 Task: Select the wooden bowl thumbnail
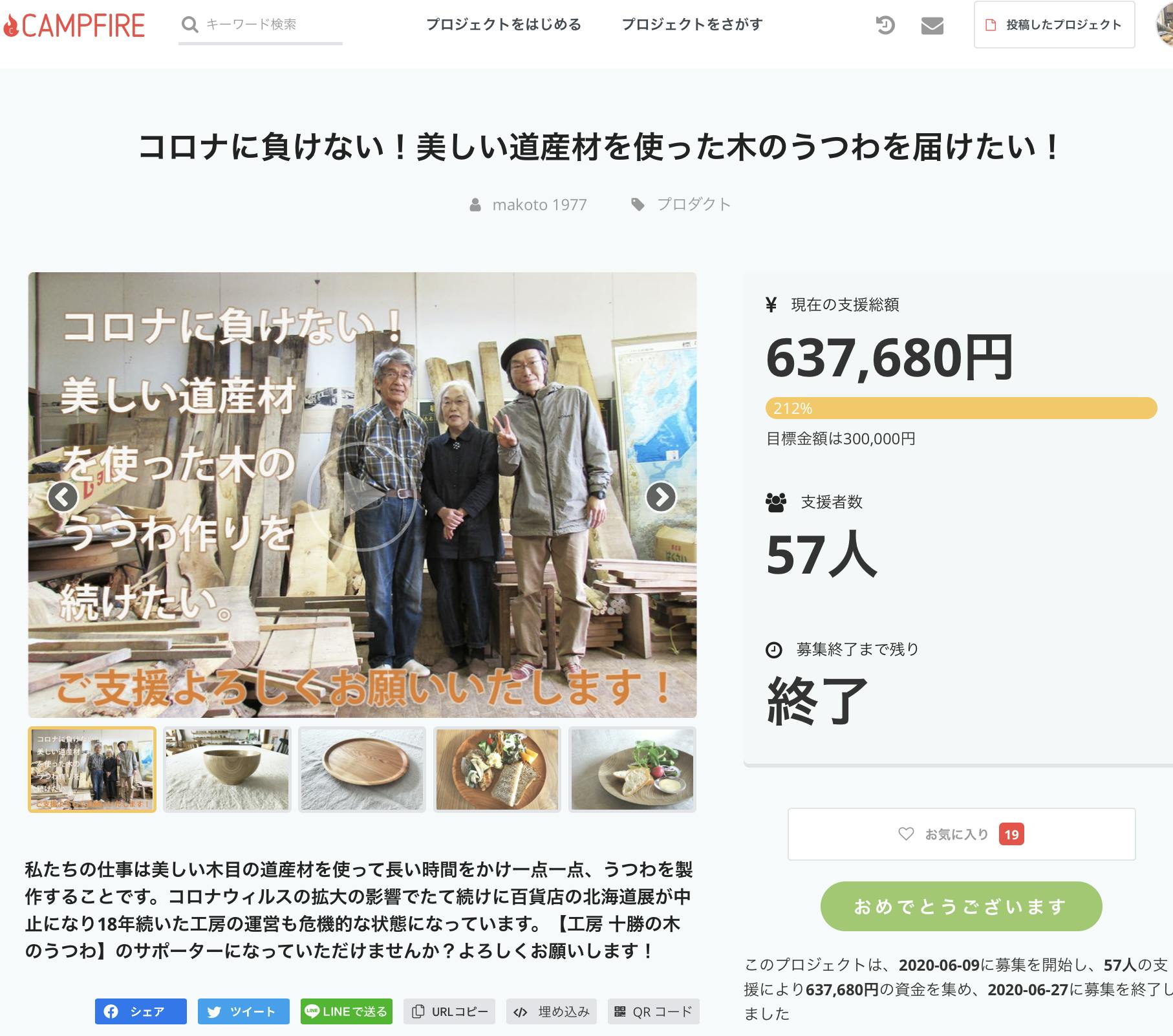pos(227,770)
